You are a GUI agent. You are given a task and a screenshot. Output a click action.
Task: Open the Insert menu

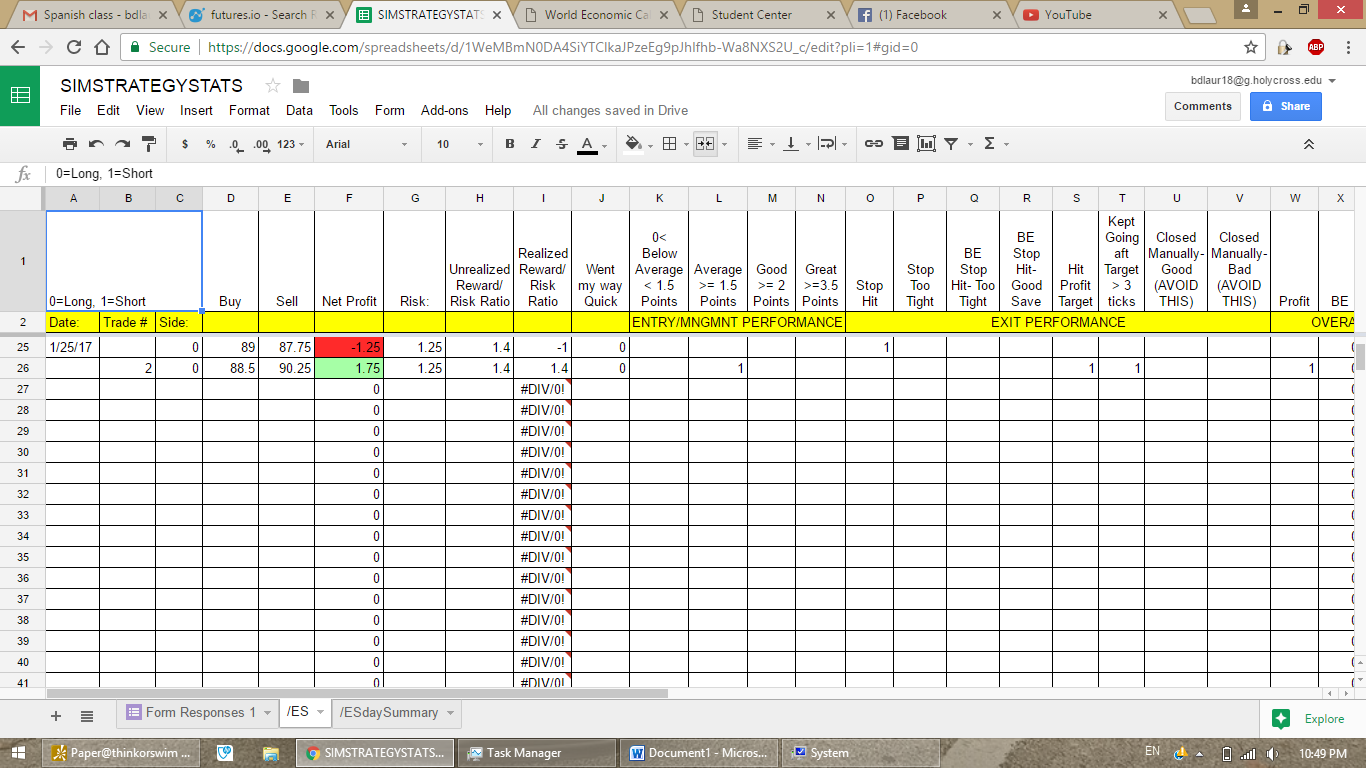tap(196, 110)
